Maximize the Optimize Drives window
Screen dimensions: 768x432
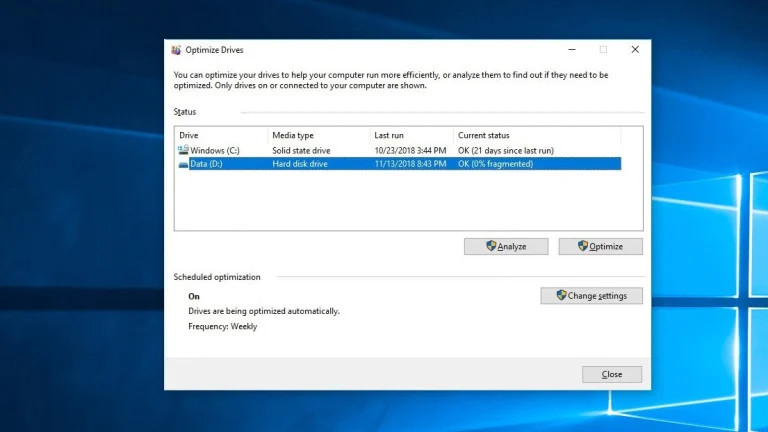(603, 50)
